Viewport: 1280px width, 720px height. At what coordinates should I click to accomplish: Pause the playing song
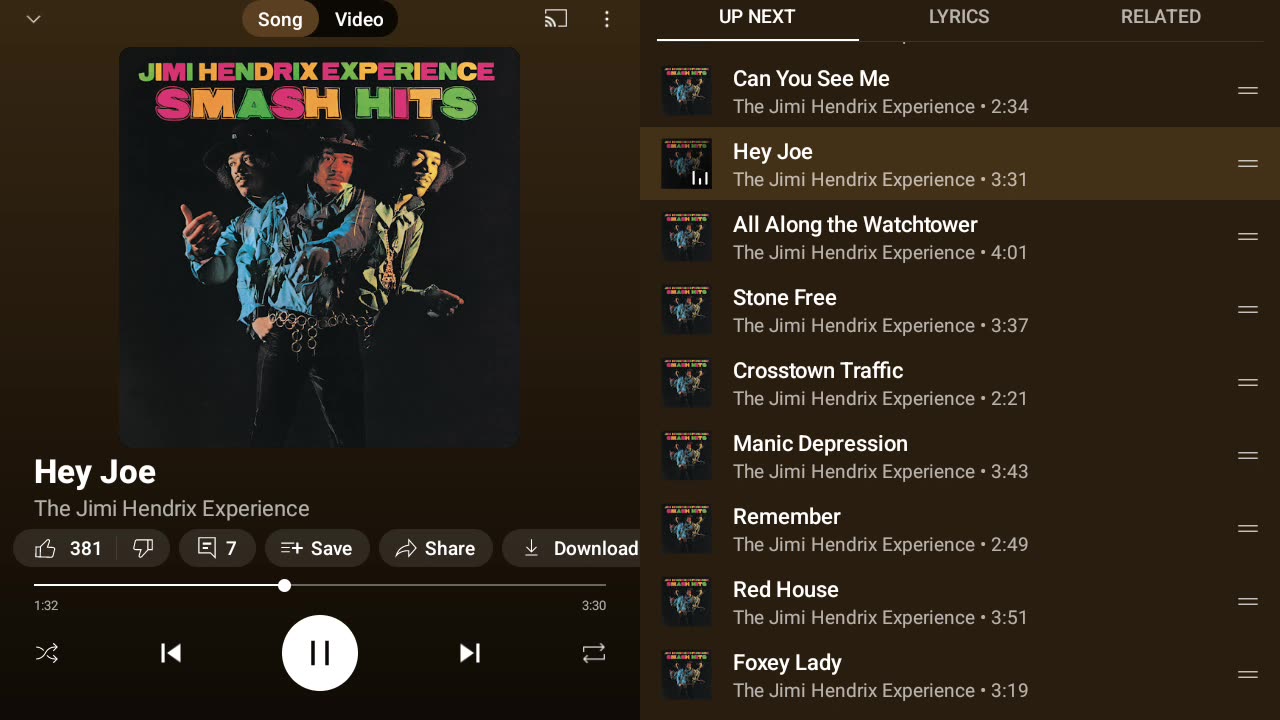point(320,653)
